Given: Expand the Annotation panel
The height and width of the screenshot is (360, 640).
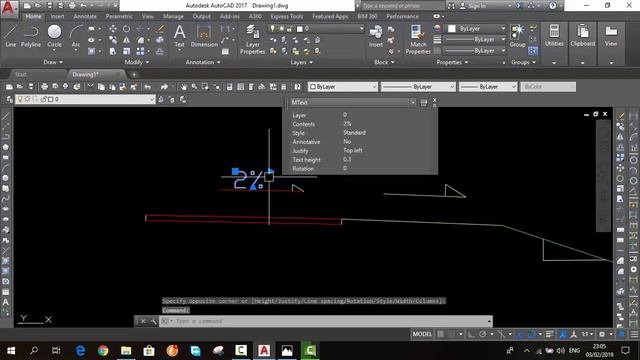Looking at the screenshot, I should [203, 62].
